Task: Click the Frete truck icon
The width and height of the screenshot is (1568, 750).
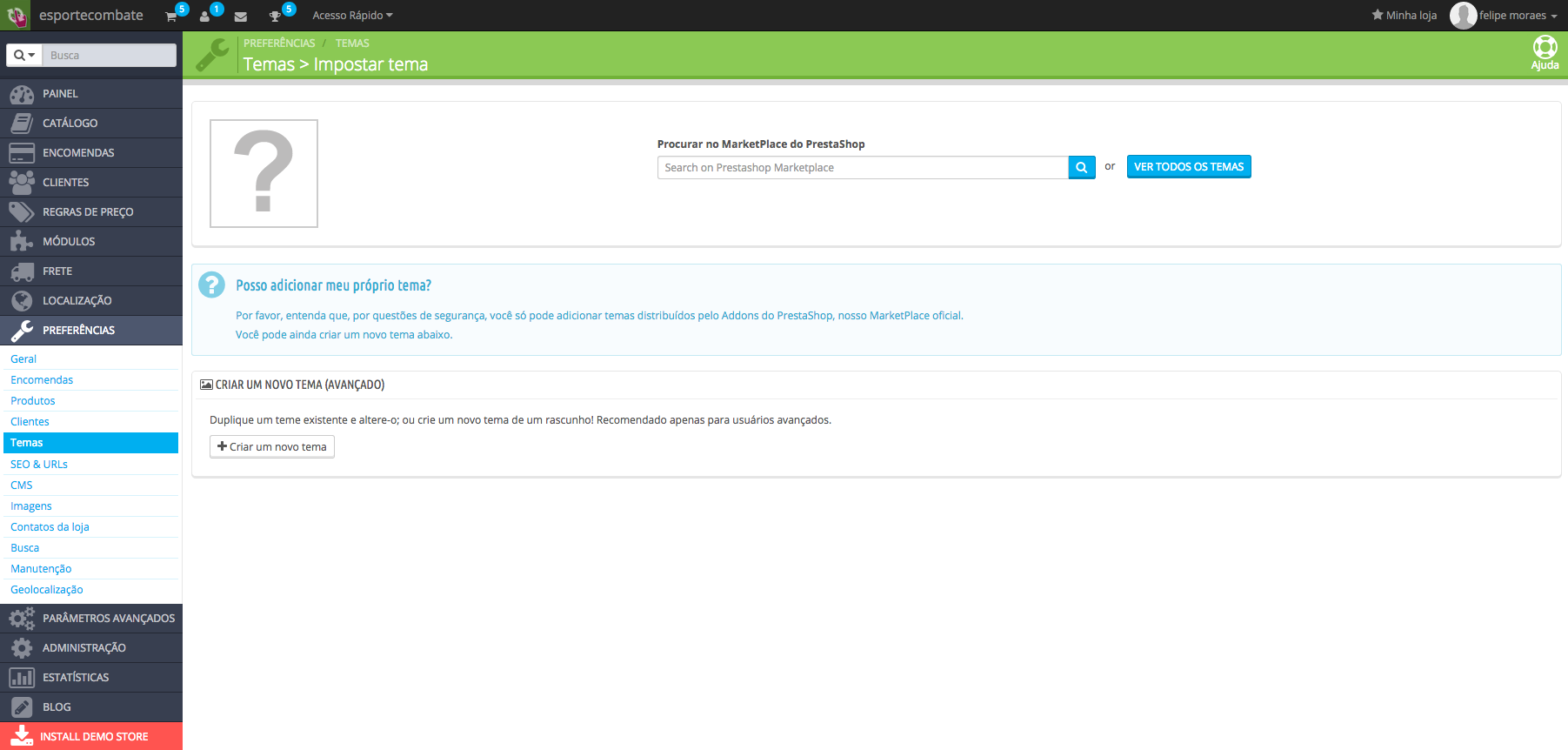Action: coord(22,271)
